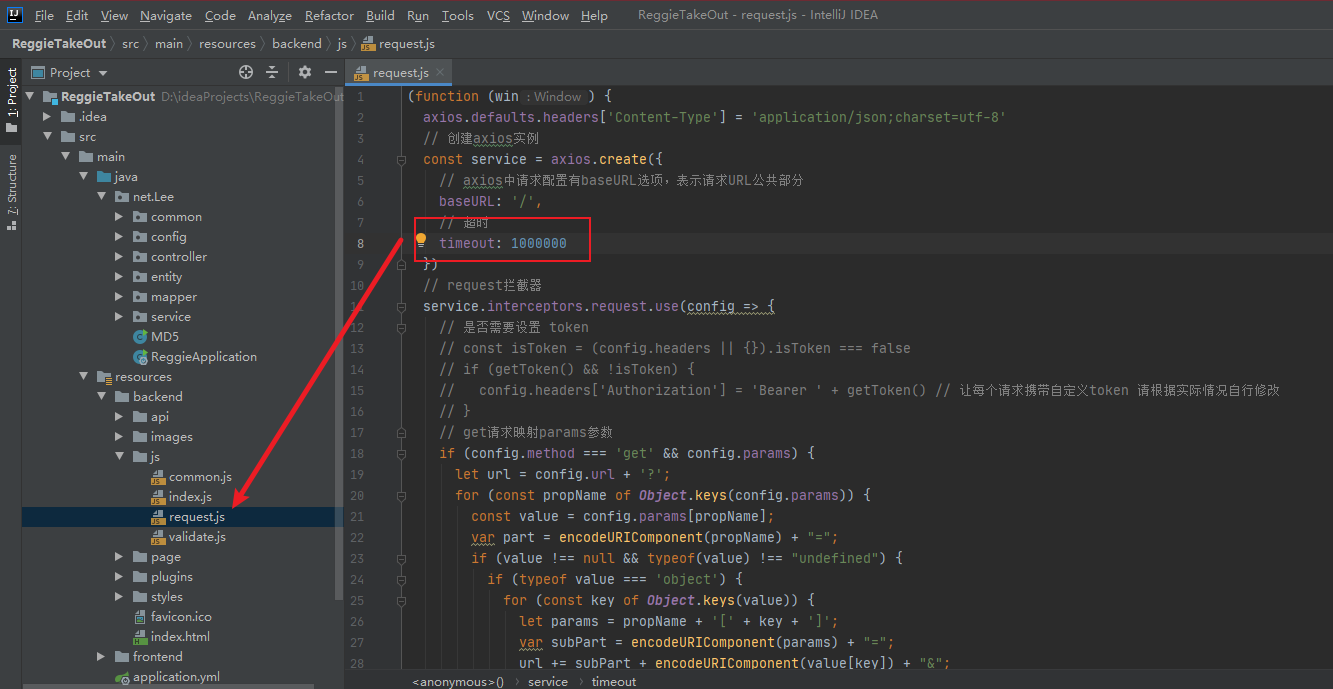Open the VCS menu
This screenshot has height=689, width=1333.
click(x=498, y=15)
